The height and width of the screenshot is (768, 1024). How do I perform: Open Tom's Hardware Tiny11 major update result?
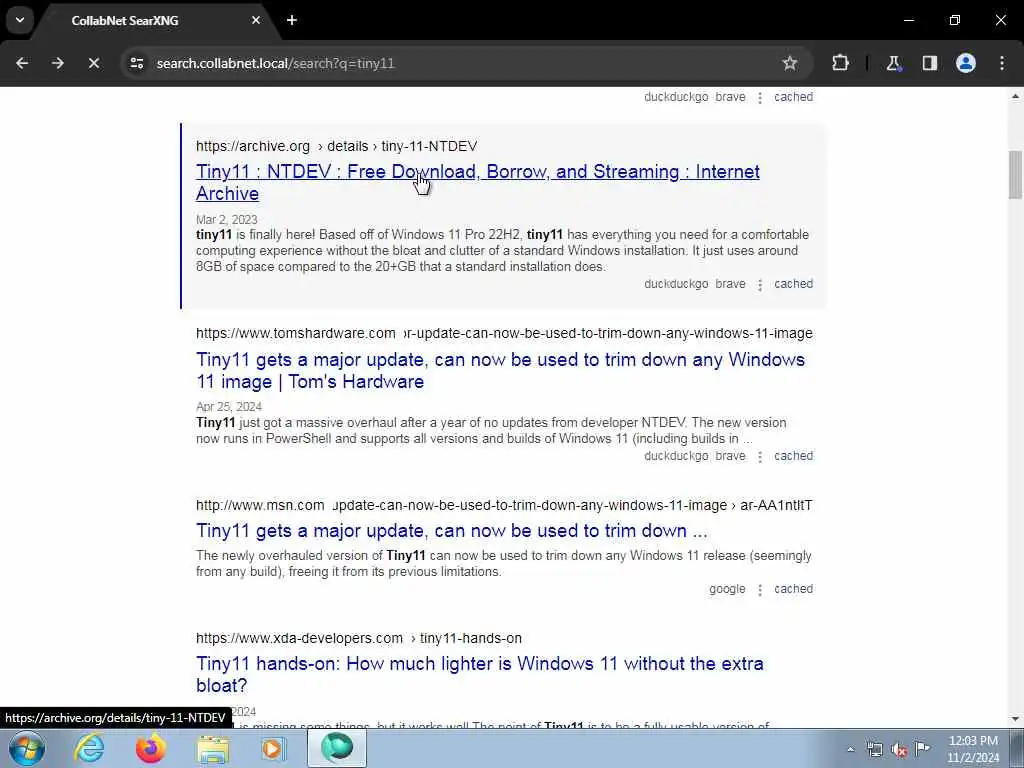(x=500, y=370)
